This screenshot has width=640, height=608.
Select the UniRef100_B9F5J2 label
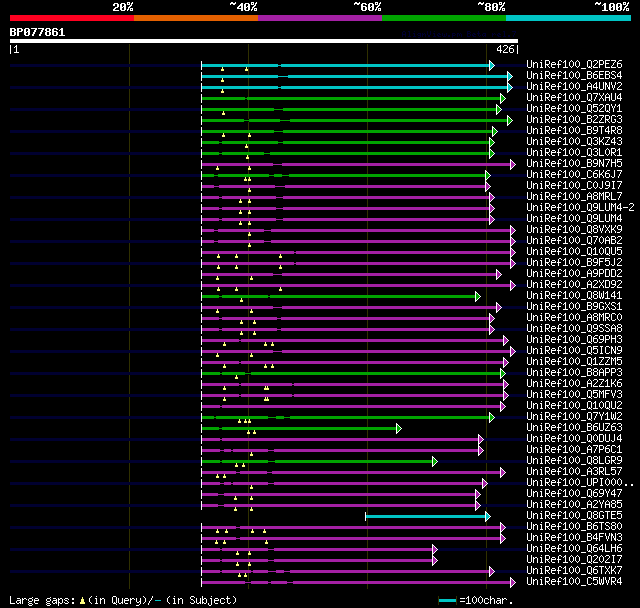[x=574, y=262]
